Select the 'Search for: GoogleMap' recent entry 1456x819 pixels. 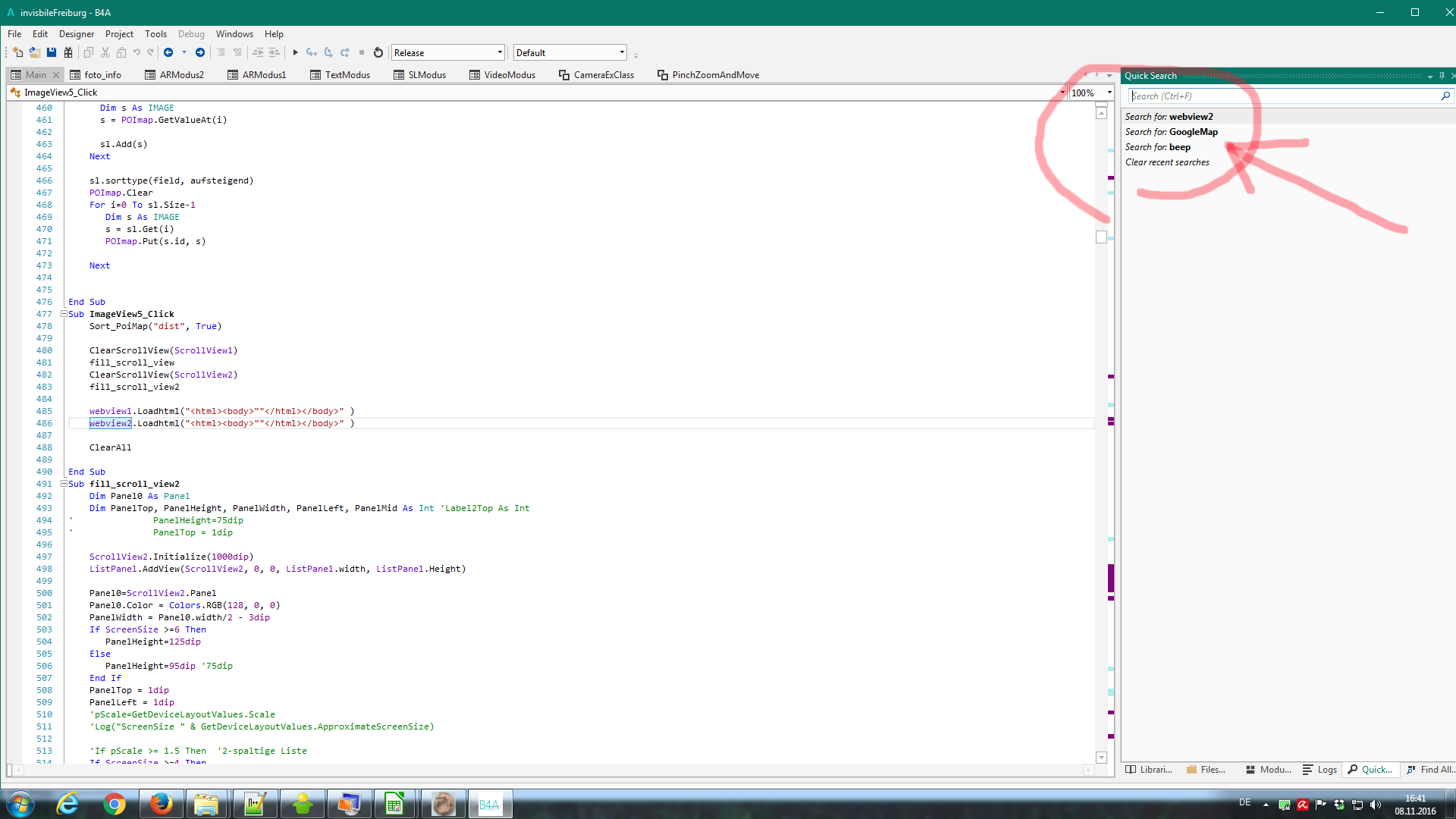pyautogui.click(x=1172, y=131)
